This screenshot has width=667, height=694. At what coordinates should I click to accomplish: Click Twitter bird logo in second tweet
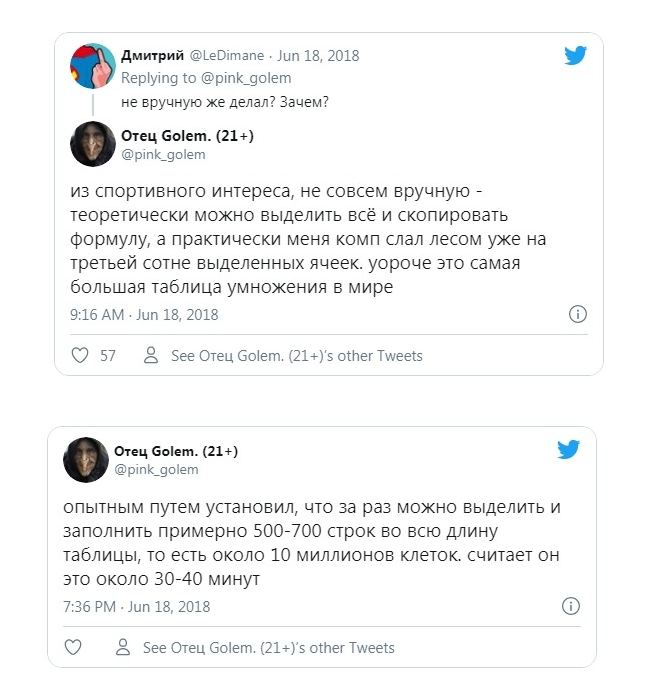point(568,451)
